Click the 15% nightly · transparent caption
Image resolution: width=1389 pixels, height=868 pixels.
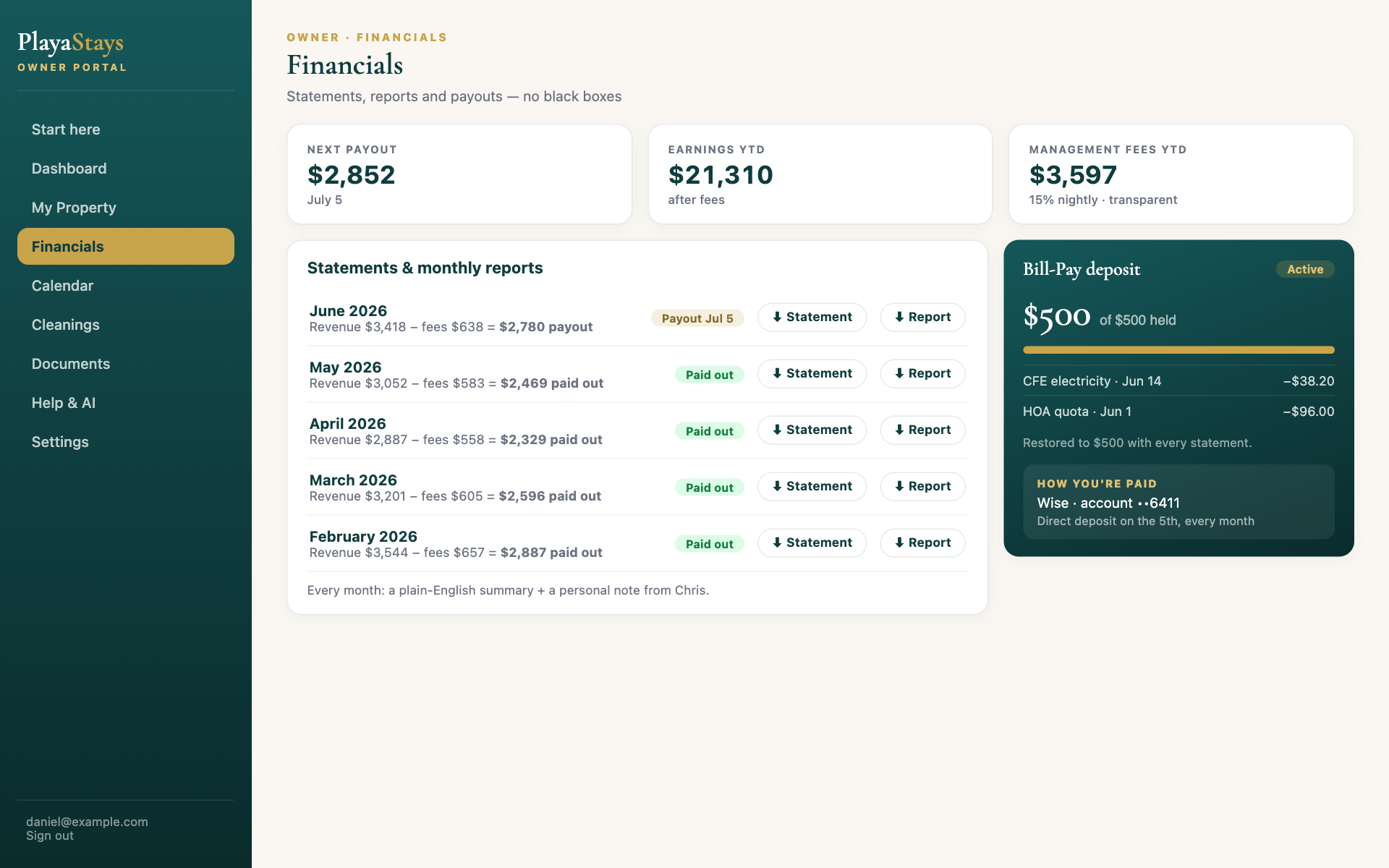coord(1103,200)
